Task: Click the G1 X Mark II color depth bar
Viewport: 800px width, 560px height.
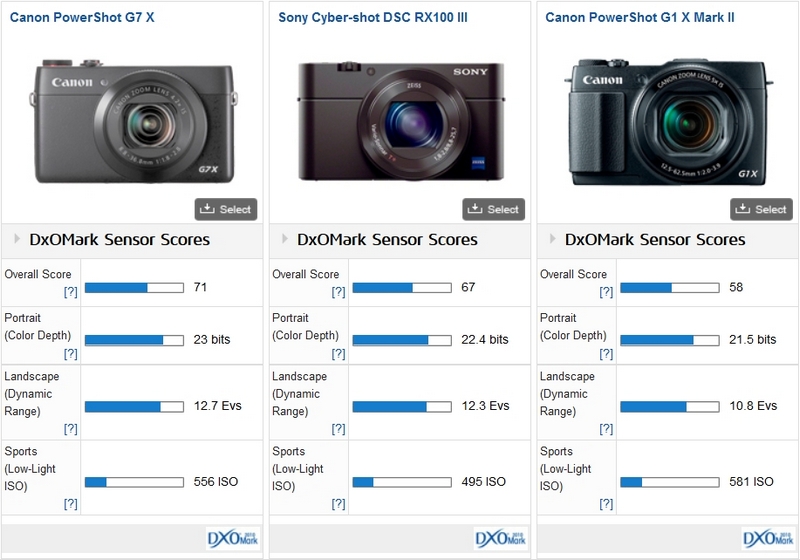Action: (670, 340)
